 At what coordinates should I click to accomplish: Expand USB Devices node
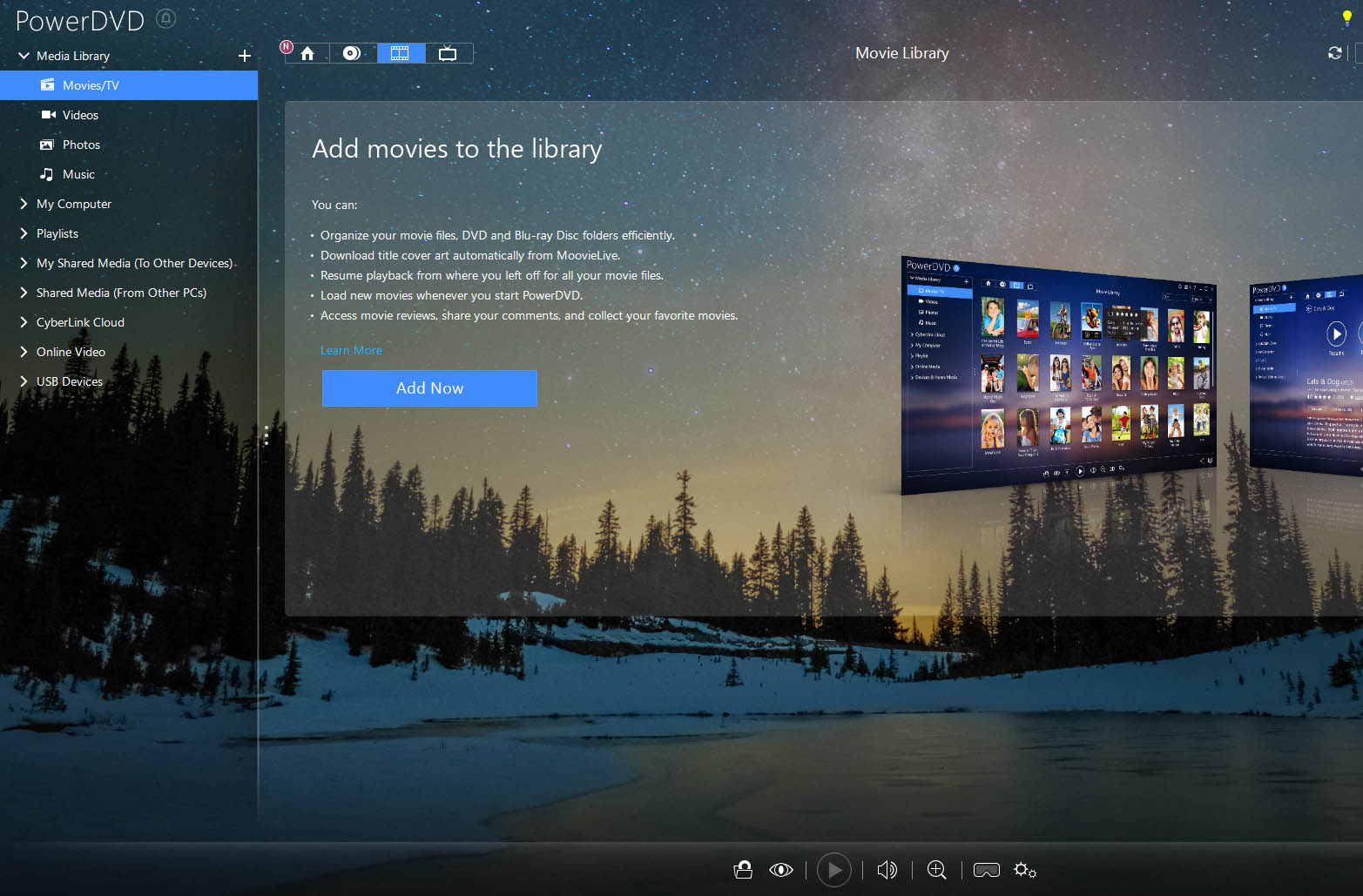[x=24, y=381]
